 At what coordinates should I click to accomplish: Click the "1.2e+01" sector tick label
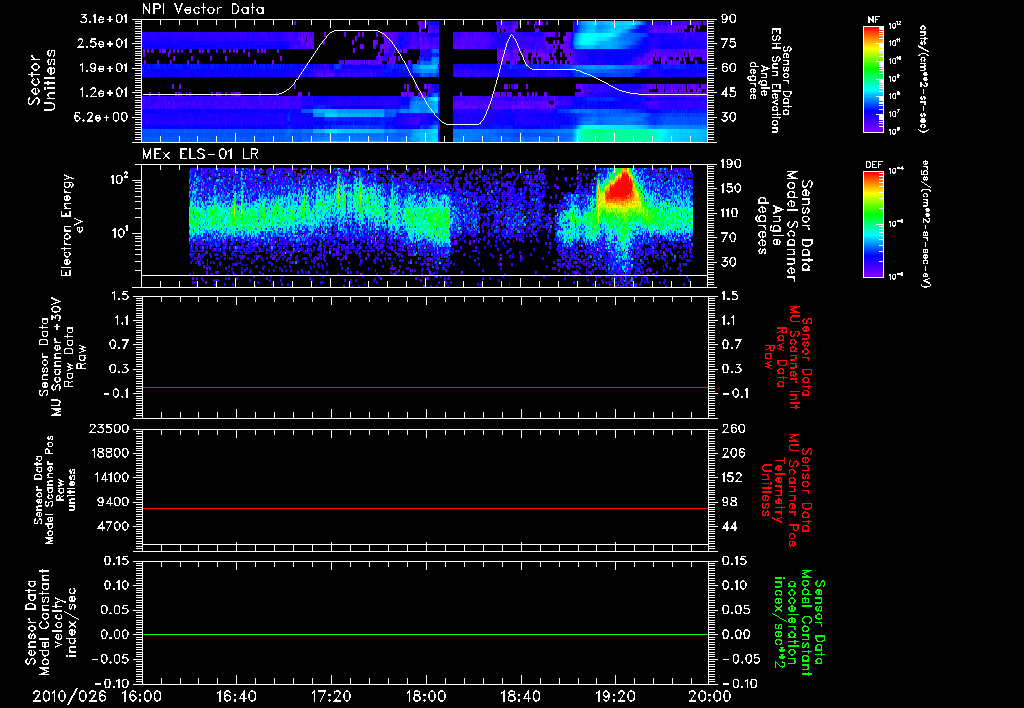tap(105, 93)
